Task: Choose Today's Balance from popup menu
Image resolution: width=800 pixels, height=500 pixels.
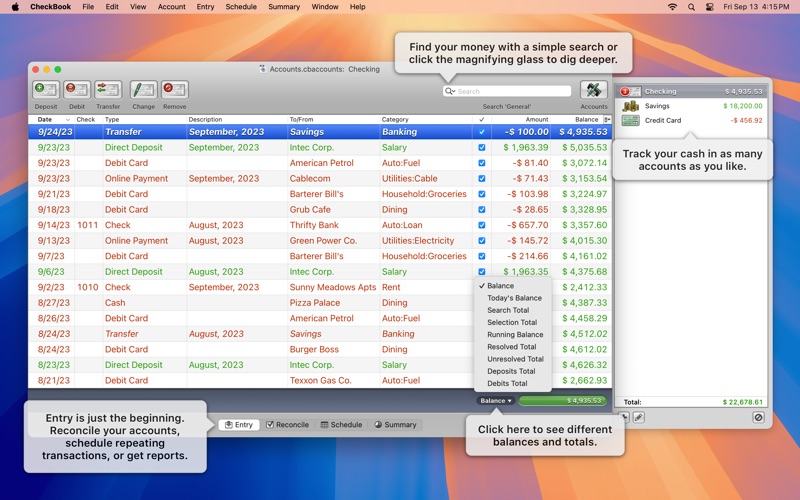Action: (514, 298)
